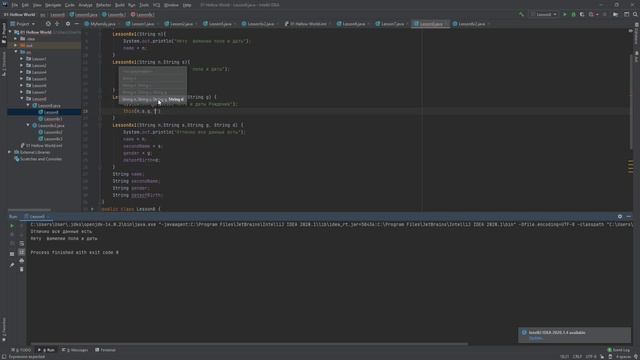640x360 pixels.
Task: Click the Lesson8 tab in the Run panel
Action: click(x=36, y=217)
